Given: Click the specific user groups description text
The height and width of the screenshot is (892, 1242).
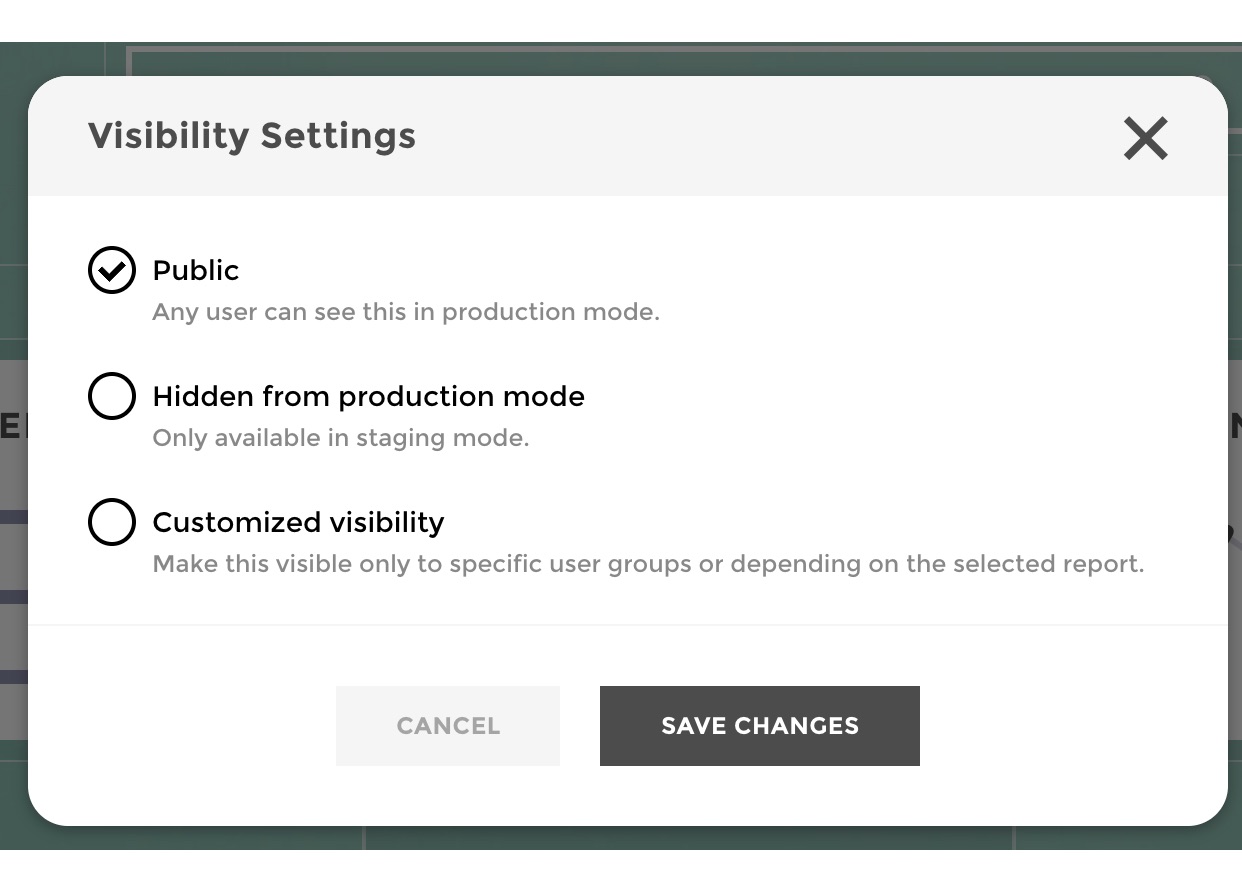Looking at the screenshot, I should (648, 563).
